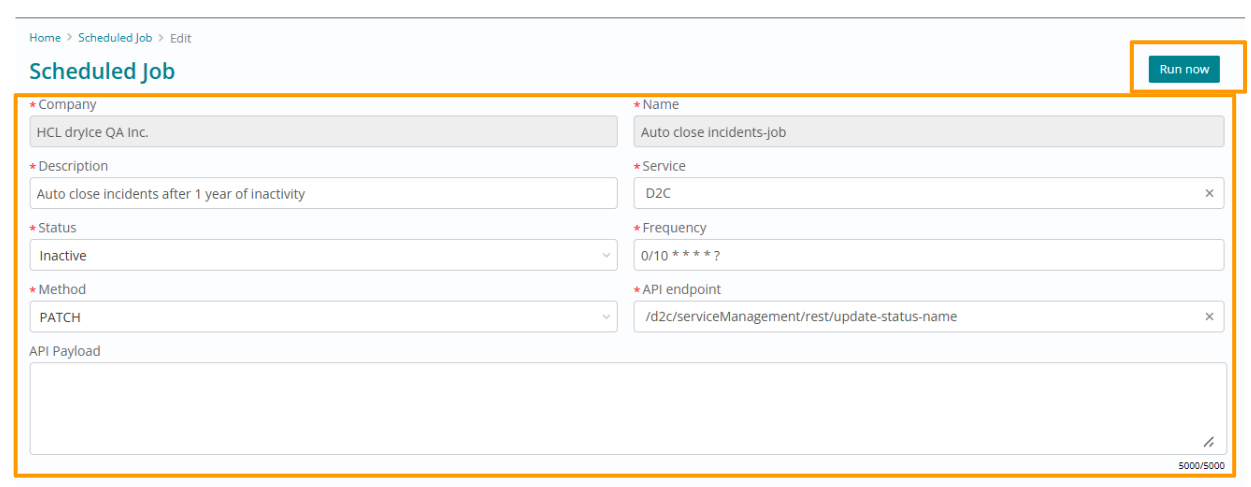The width and height of the screenshot is (1251, 487).
Task: Clear the API endpoint using its X icon
Action: [1208, 317]
